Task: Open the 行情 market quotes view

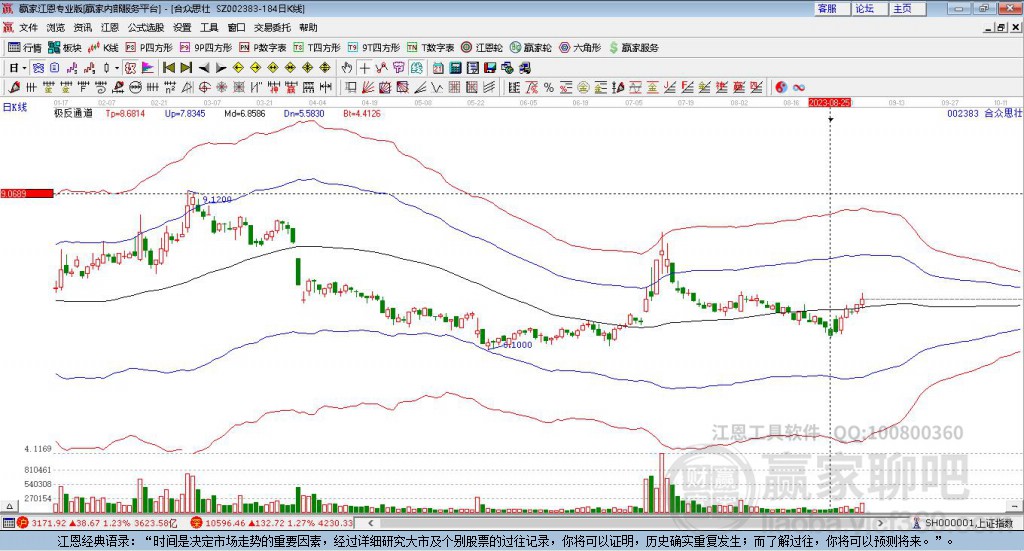Action: [x=24, y=48]
